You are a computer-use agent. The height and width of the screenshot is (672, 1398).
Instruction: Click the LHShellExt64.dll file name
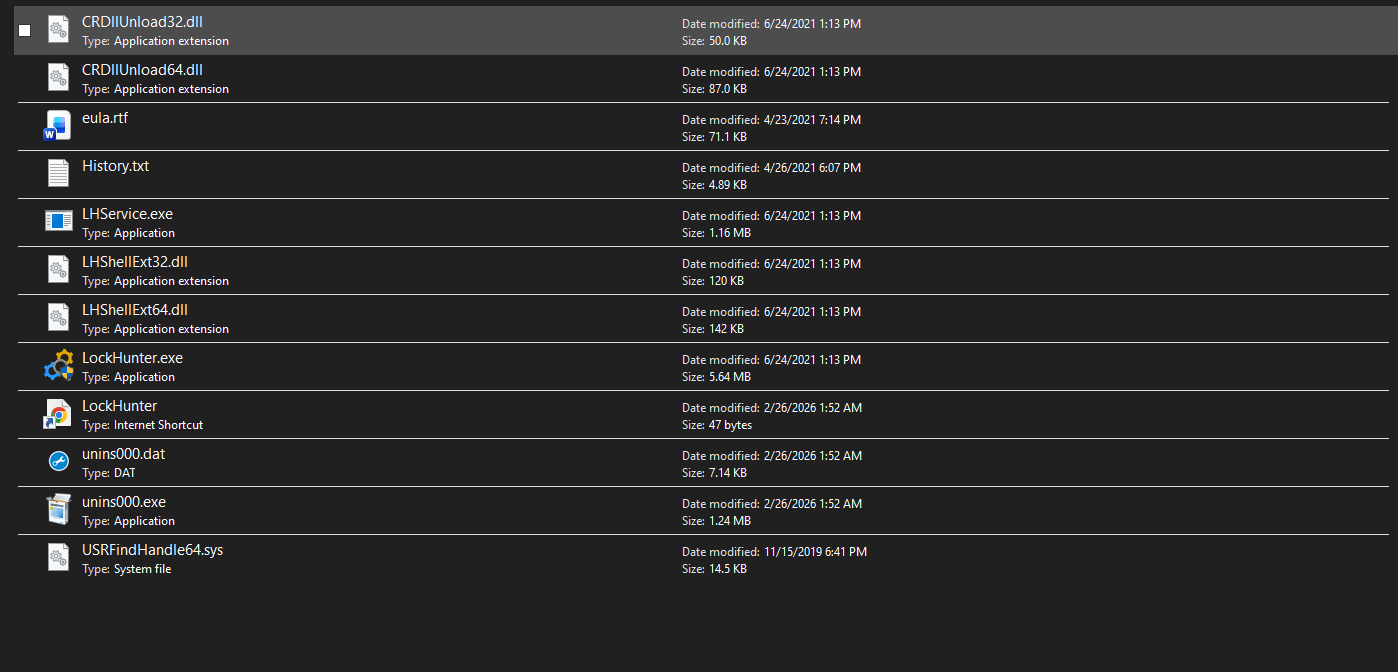[x=135, y=310]
